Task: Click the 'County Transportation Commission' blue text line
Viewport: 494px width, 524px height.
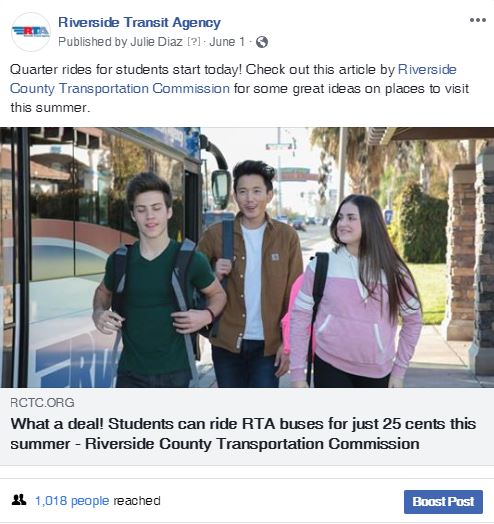Action: coord(120,89)
